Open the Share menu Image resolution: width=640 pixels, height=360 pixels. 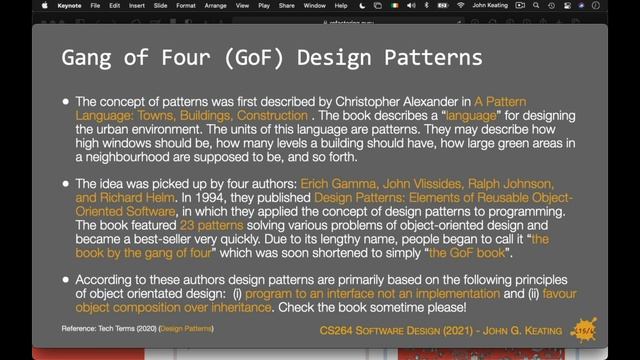tap(287, 6)
